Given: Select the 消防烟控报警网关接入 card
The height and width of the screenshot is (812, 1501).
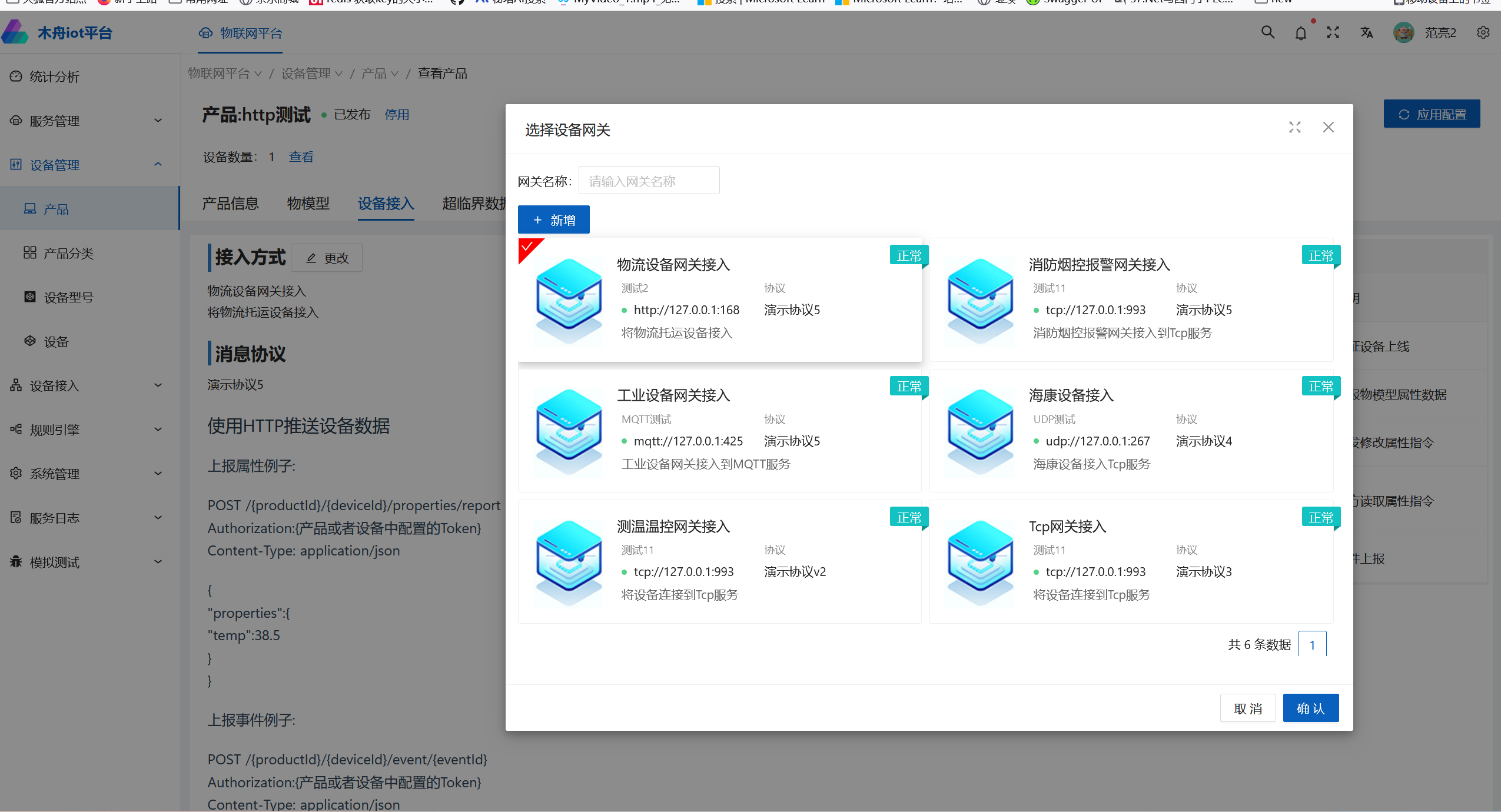Looking at the screenshot, I should (x=1131, y=300).
